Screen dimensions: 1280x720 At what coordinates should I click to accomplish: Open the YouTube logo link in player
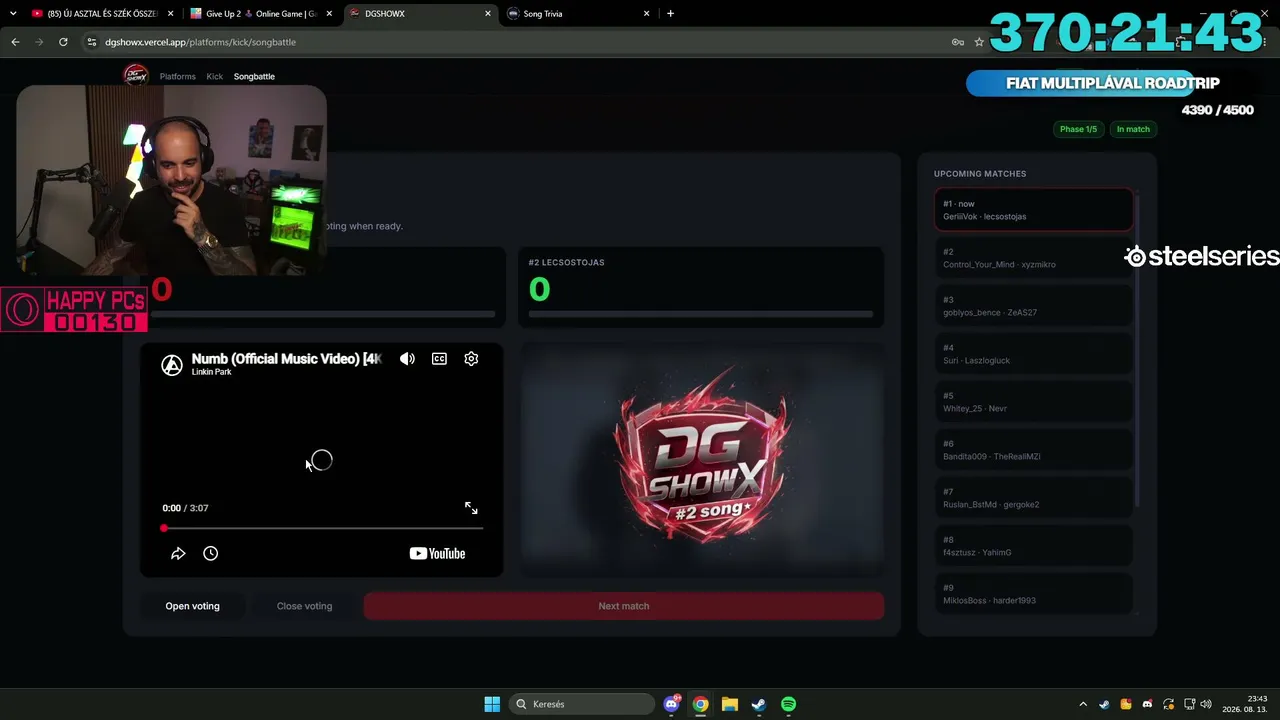point(438,553)
